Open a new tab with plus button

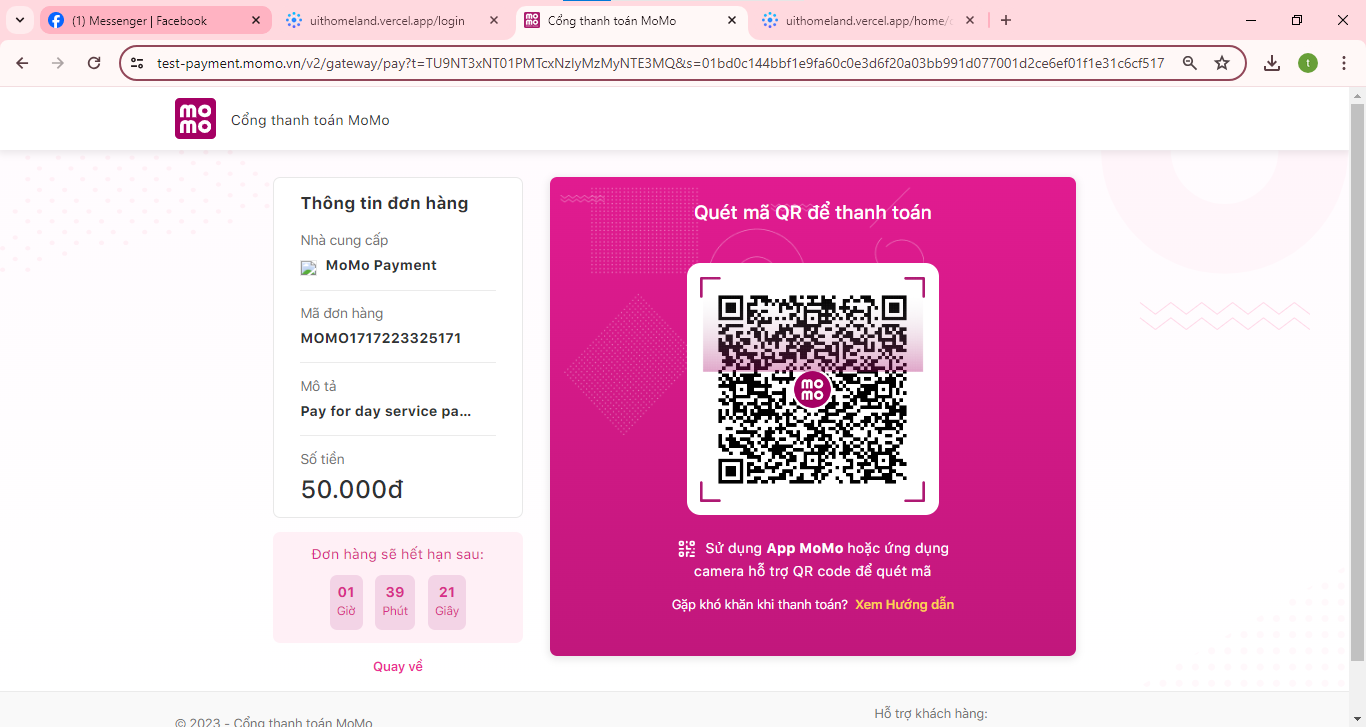point(1006,20)
